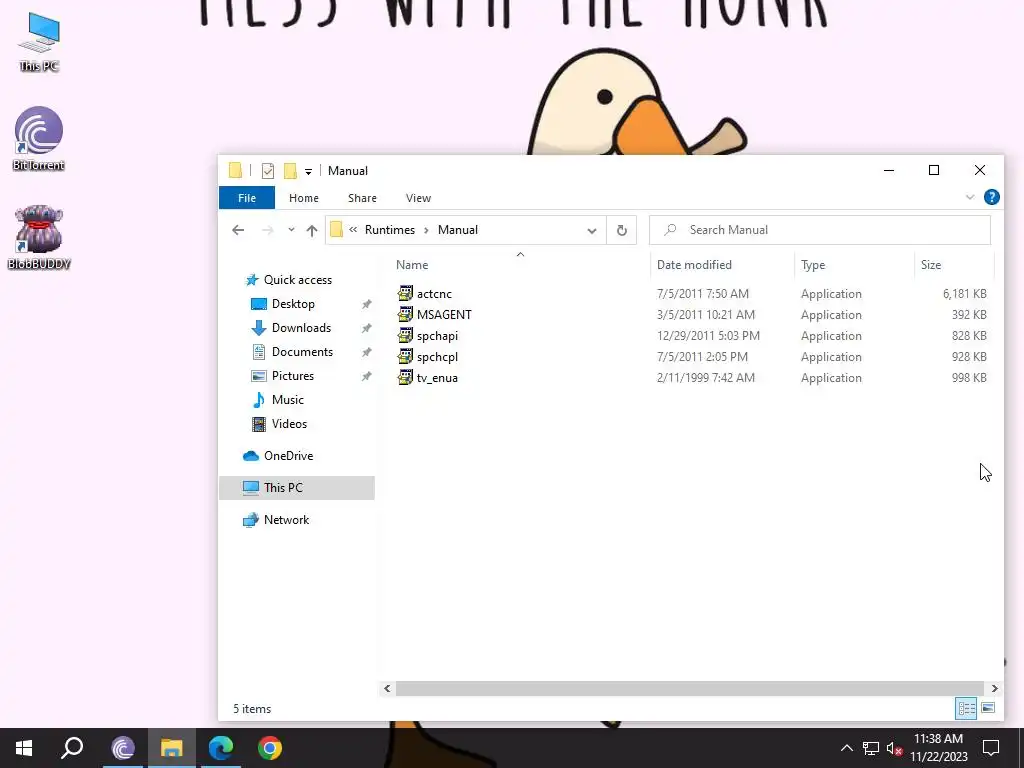Open the Action Center notifications icon

click(991, 748)
